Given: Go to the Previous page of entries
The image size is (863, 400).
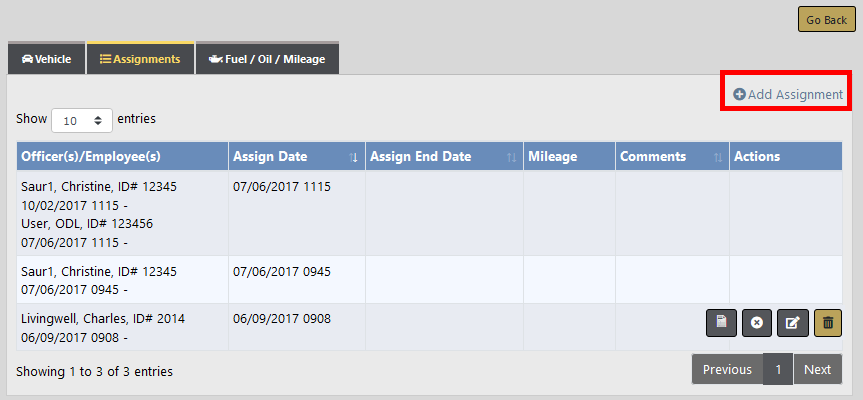Looking at the screenshot, I should click(727, 369).
